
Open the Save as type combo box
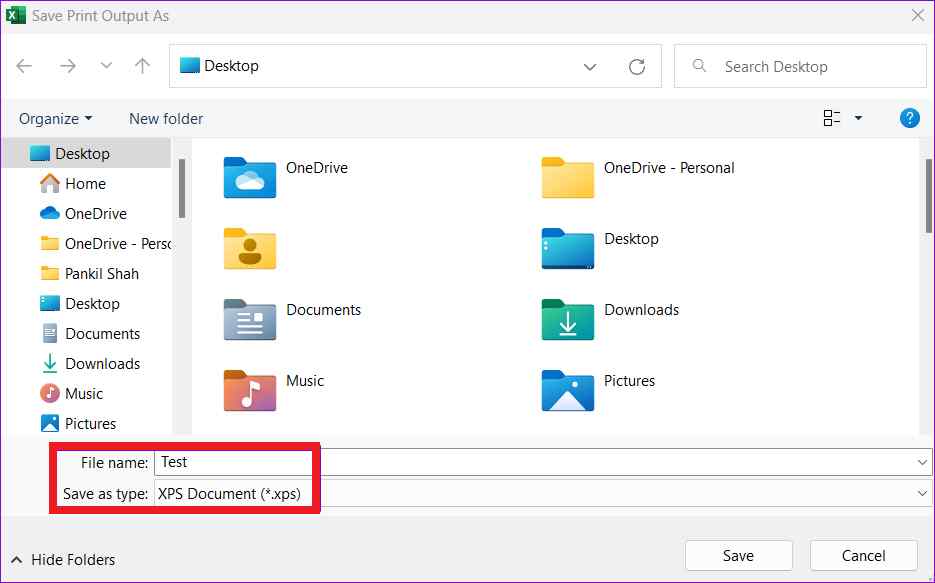tap(543, 494)
